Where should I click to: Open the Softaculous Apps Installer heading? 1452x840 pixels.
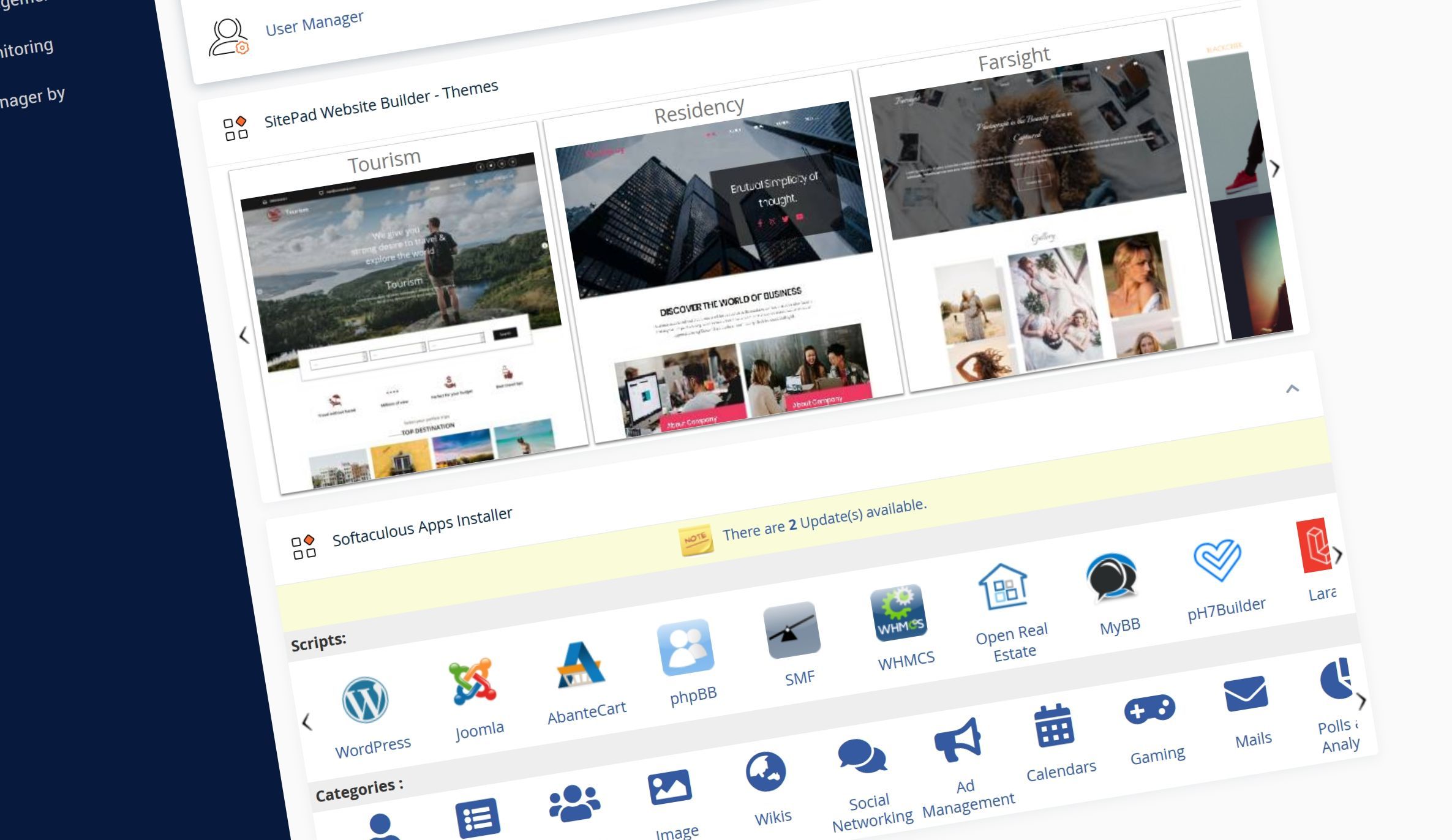[x=422, y=527]
